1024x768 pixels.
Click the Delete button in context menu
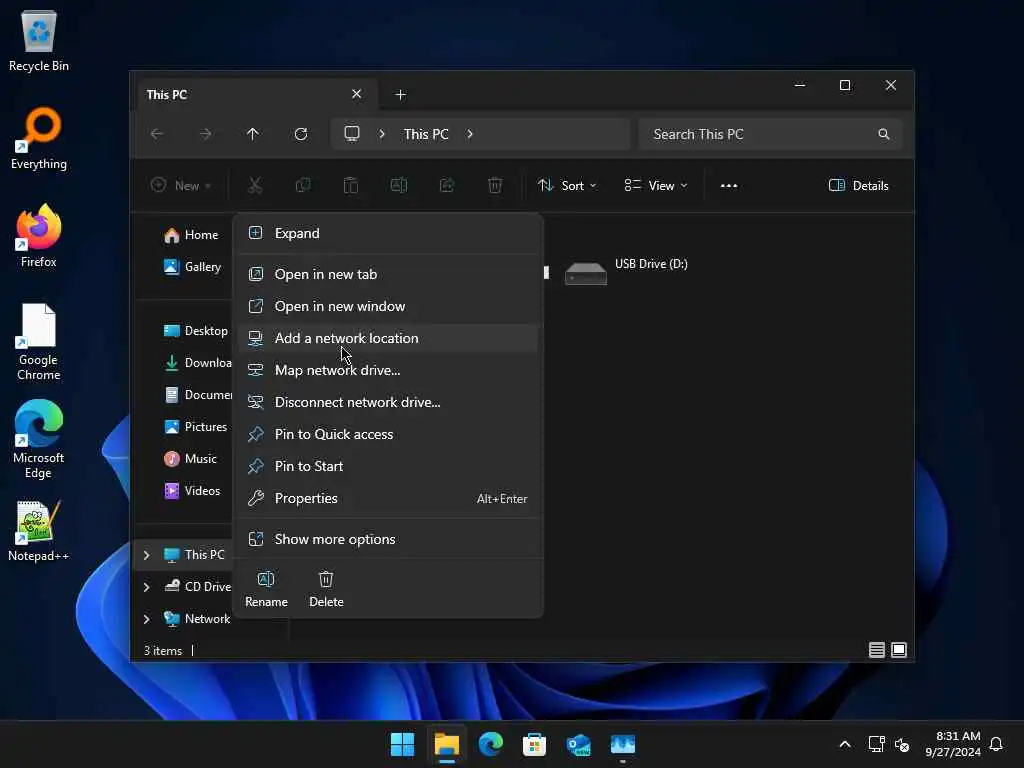pos(326,588)
